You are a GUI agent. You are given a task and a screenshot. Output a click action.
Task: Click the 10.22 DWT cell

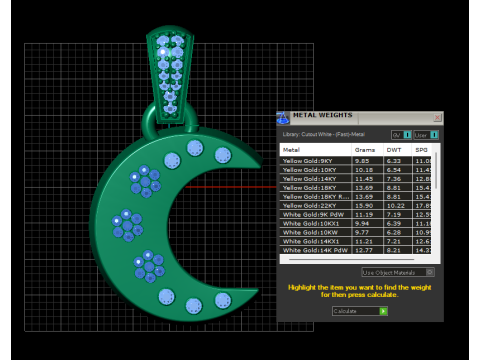click(397, 206)
